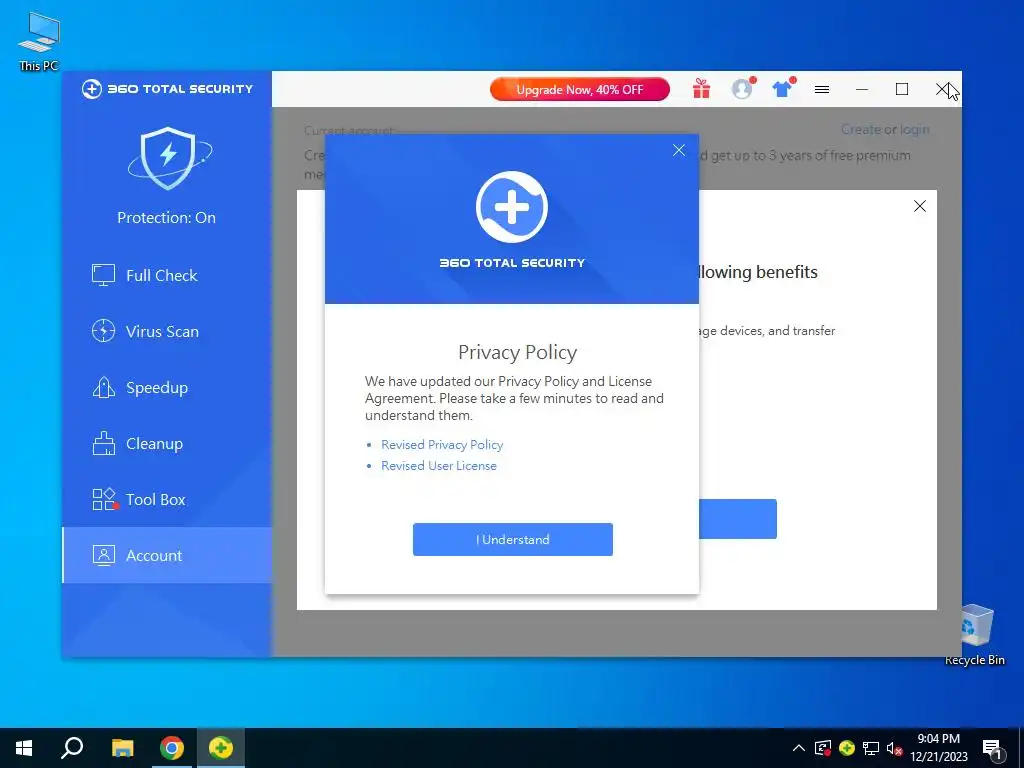1024x768 pixels.
Task: Show hidden system tray icons
Action: tap(799, 748)
